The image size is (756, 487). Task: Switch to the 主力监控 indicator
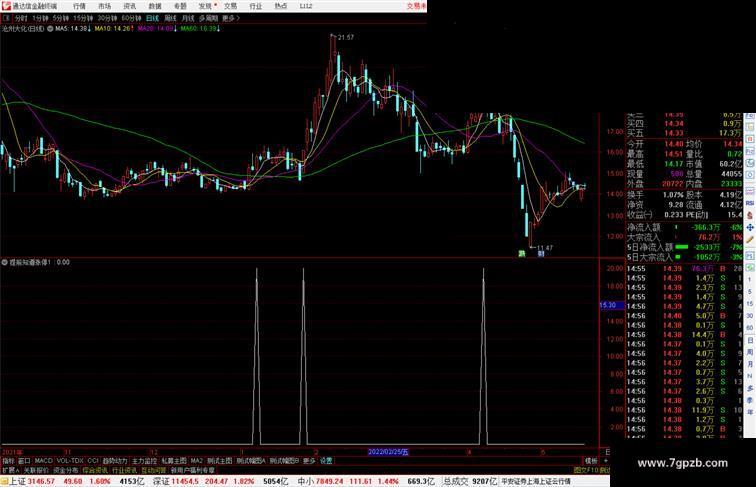145,461
